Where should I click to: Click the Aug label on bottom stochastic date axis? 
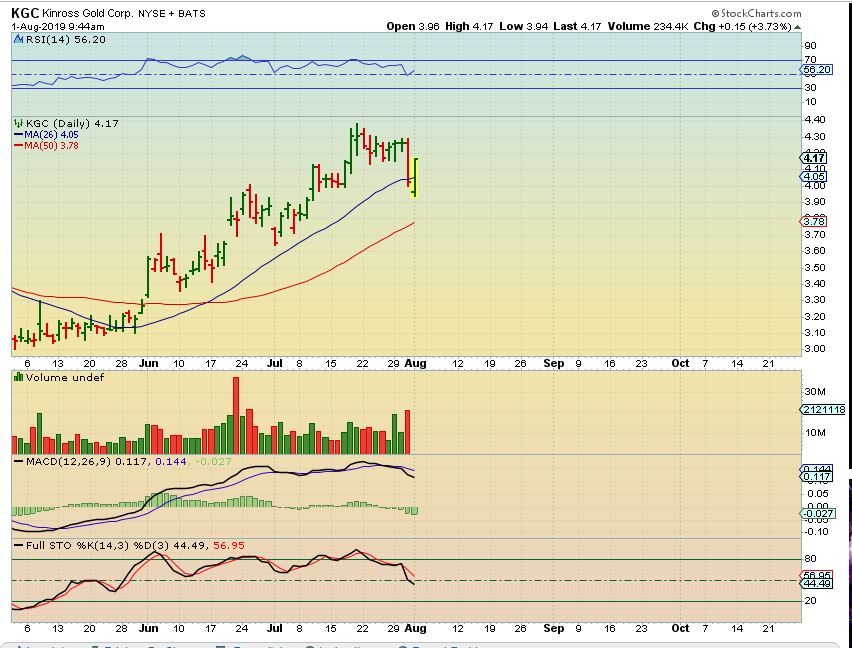point(416,628)
